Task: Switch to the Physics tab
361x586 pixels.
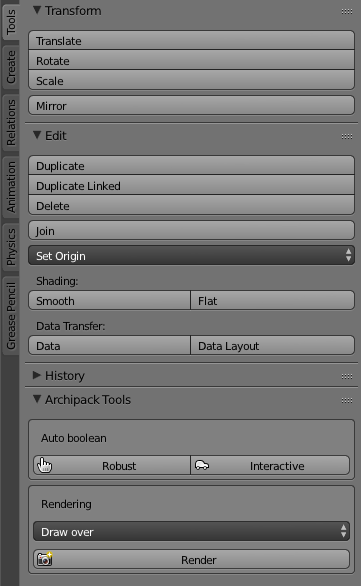Action: [10, 247]
